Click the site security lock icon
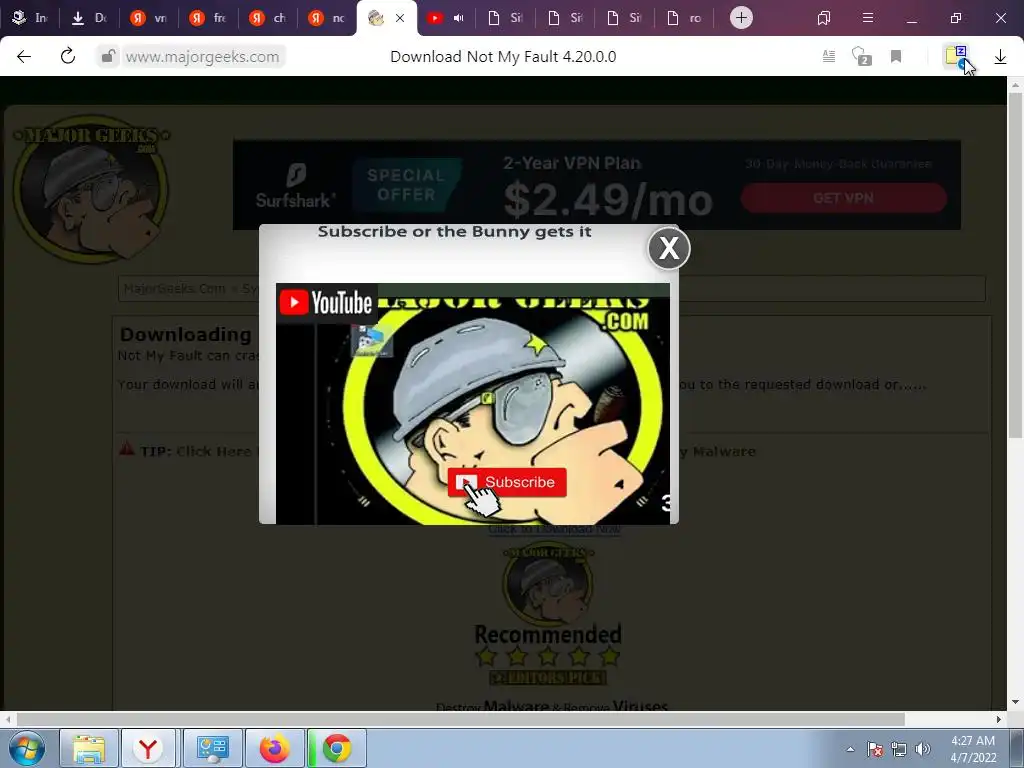Viewport: 1024px width, 768px height. [x=108, y=57]
